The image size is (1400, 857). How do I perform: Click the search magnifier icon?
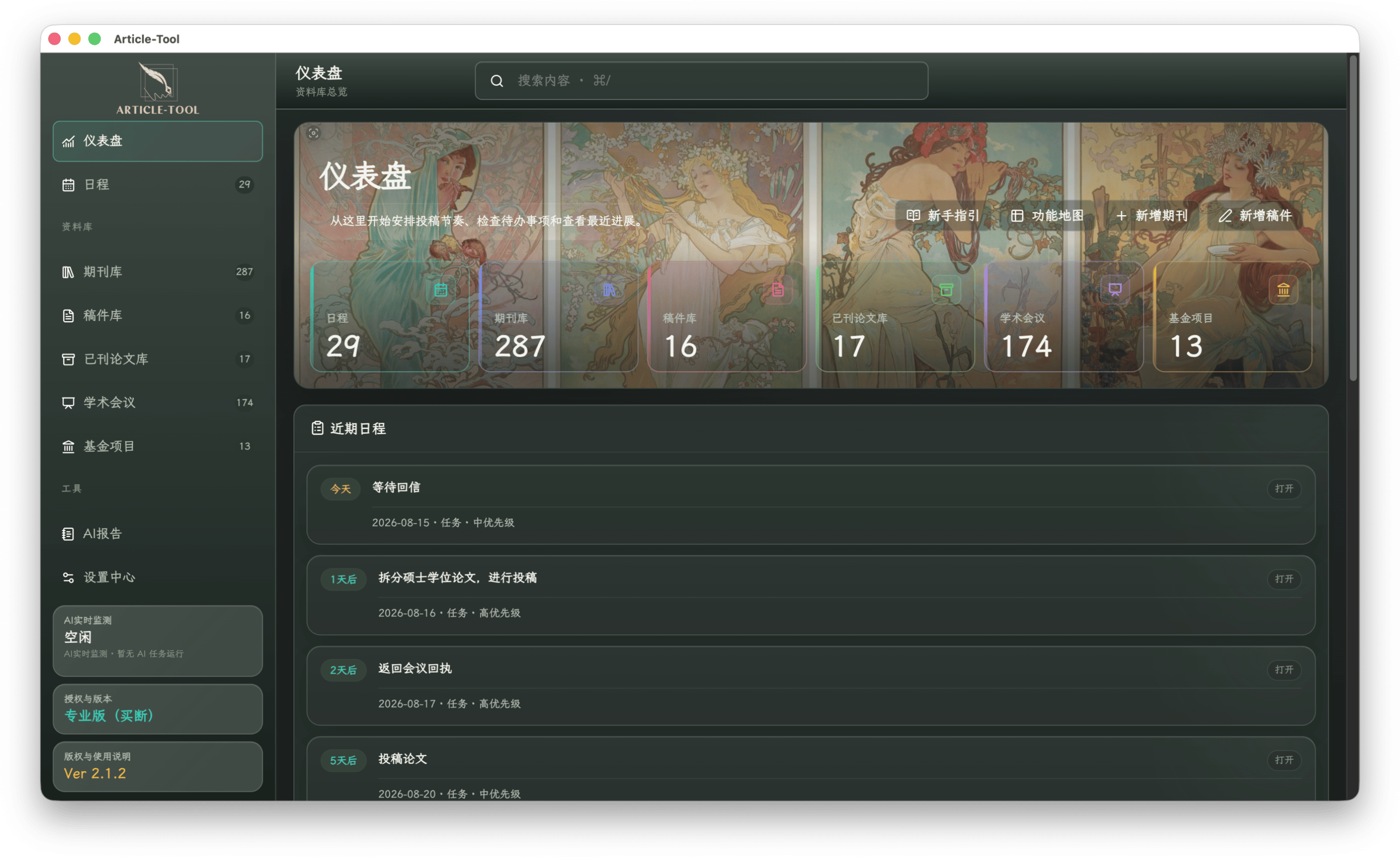point(496,81)
